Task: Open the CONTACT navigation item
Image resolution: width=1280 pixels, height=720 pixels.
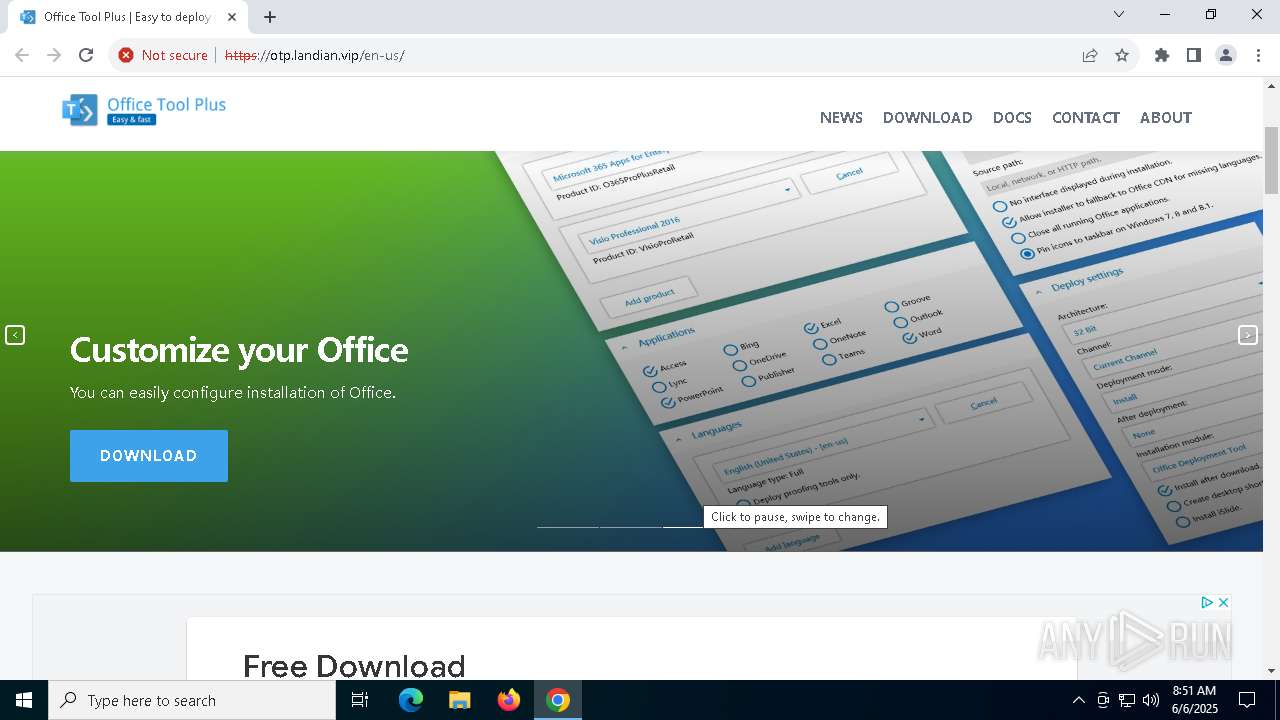Action: click(x=1085, y=117)
